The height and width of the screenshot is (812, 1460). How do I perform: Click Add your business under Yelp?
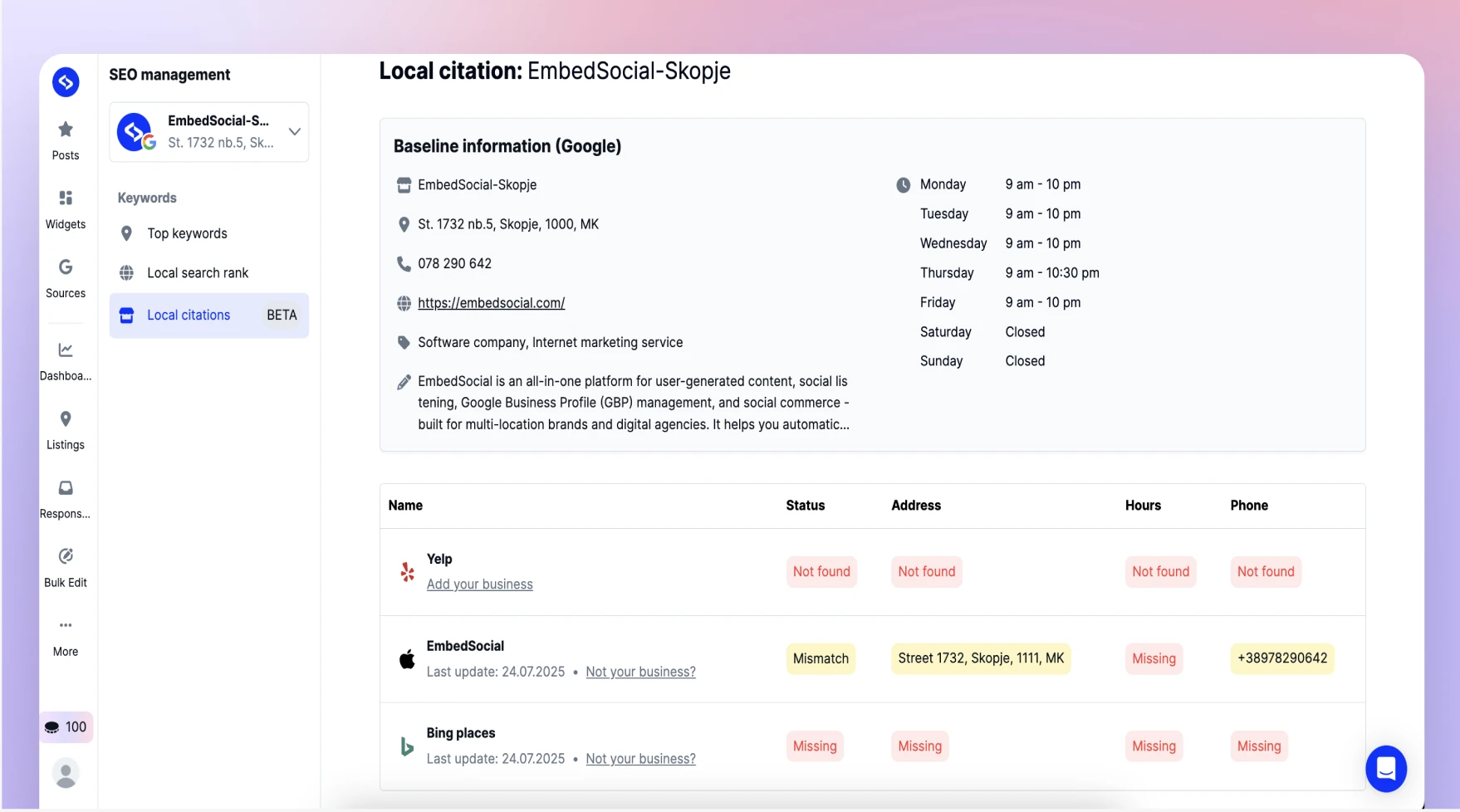click(x=480, y=585)
